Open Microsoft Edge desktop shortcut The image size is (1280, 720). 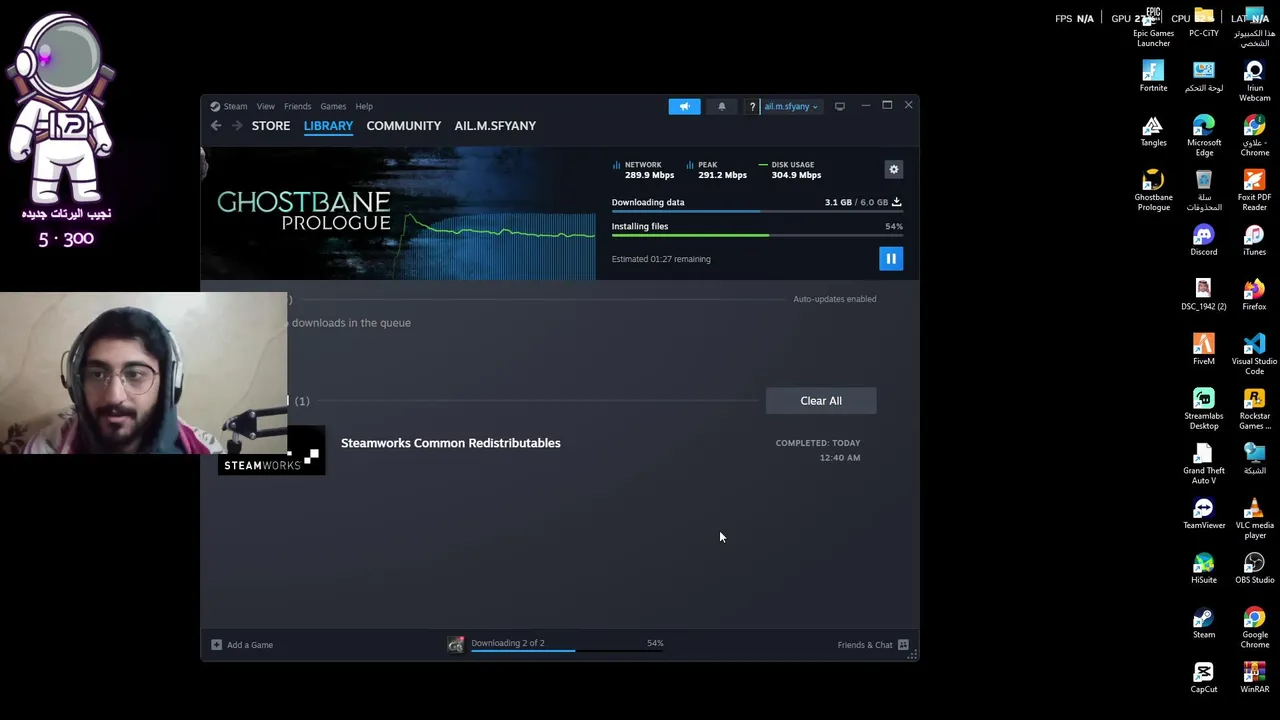[1204, 136]
